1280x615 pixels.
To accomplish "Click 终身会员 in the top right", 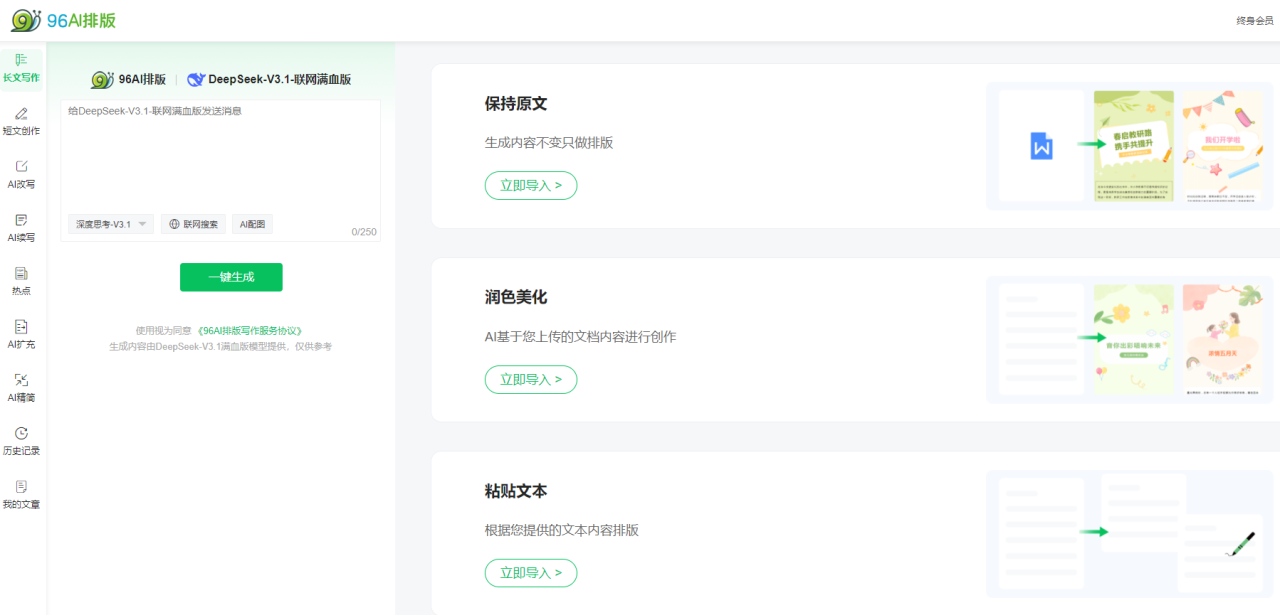I will 1254,21.
